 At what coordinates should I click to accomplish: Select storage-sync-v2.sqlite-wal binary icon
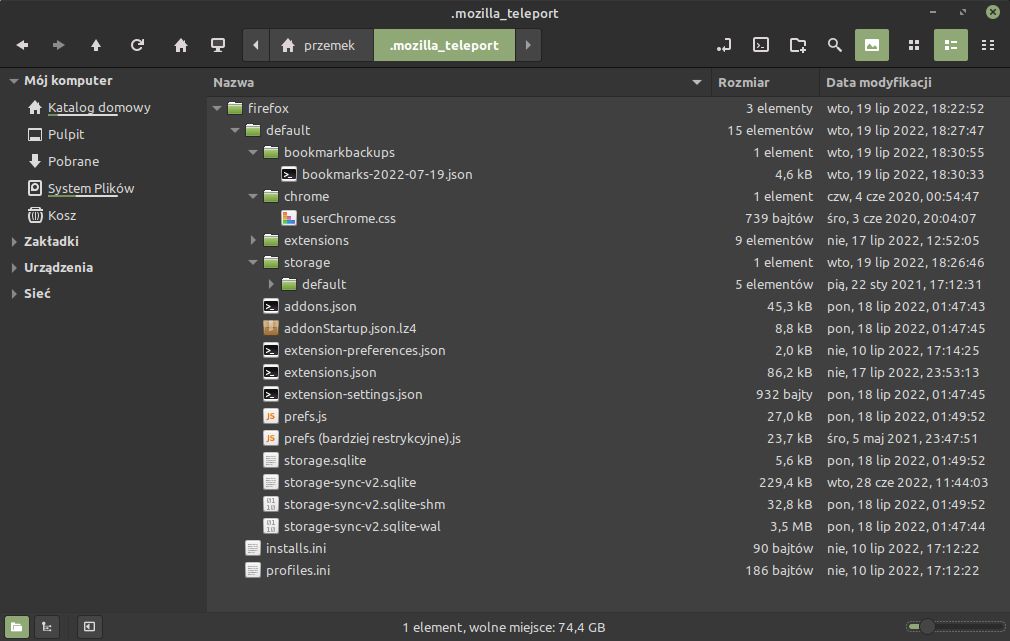pos(271,526)
